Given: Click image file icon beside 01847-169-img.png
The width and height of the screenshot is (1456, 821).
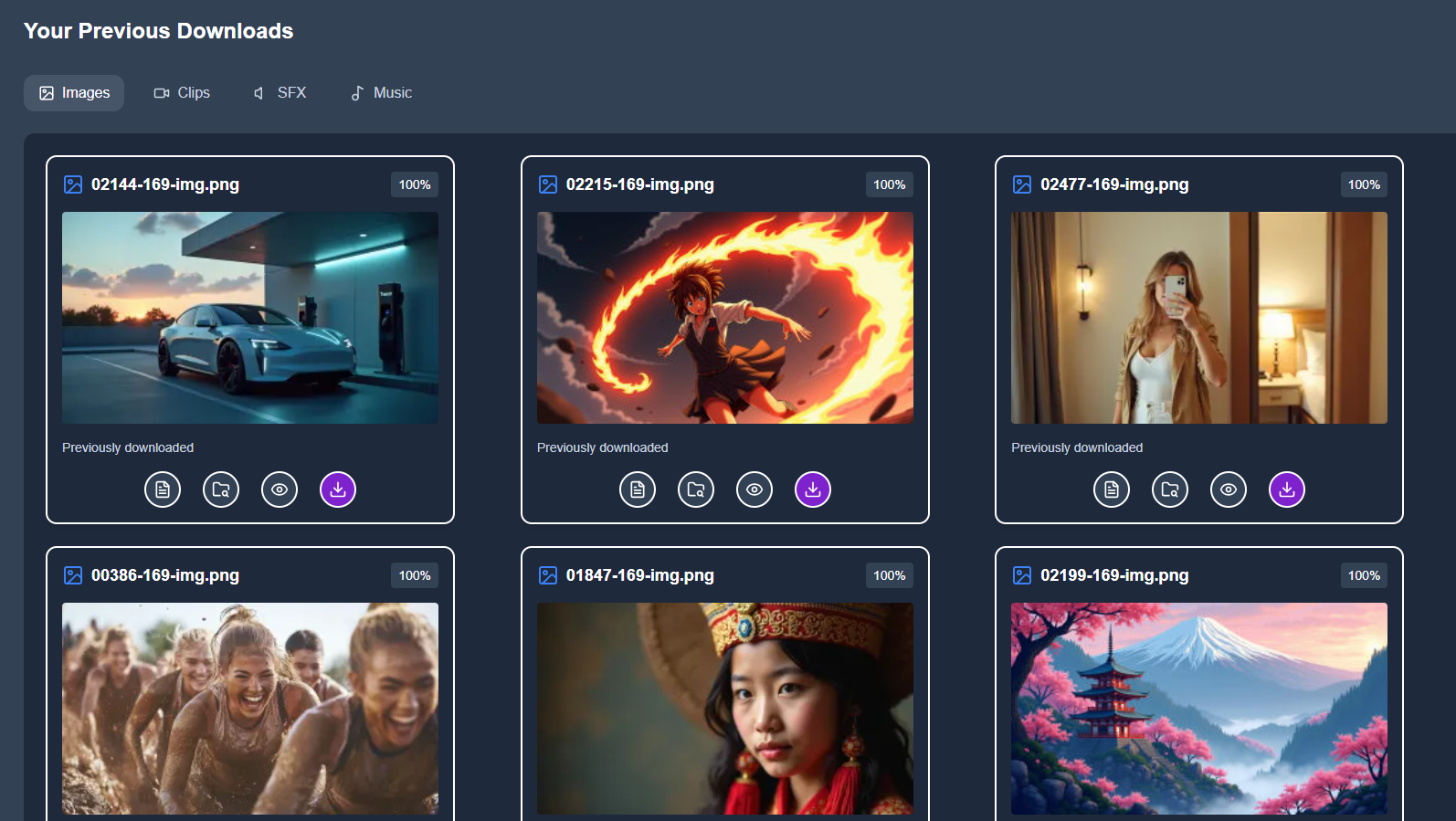Looking at the screenshot, I should [548, 575].
